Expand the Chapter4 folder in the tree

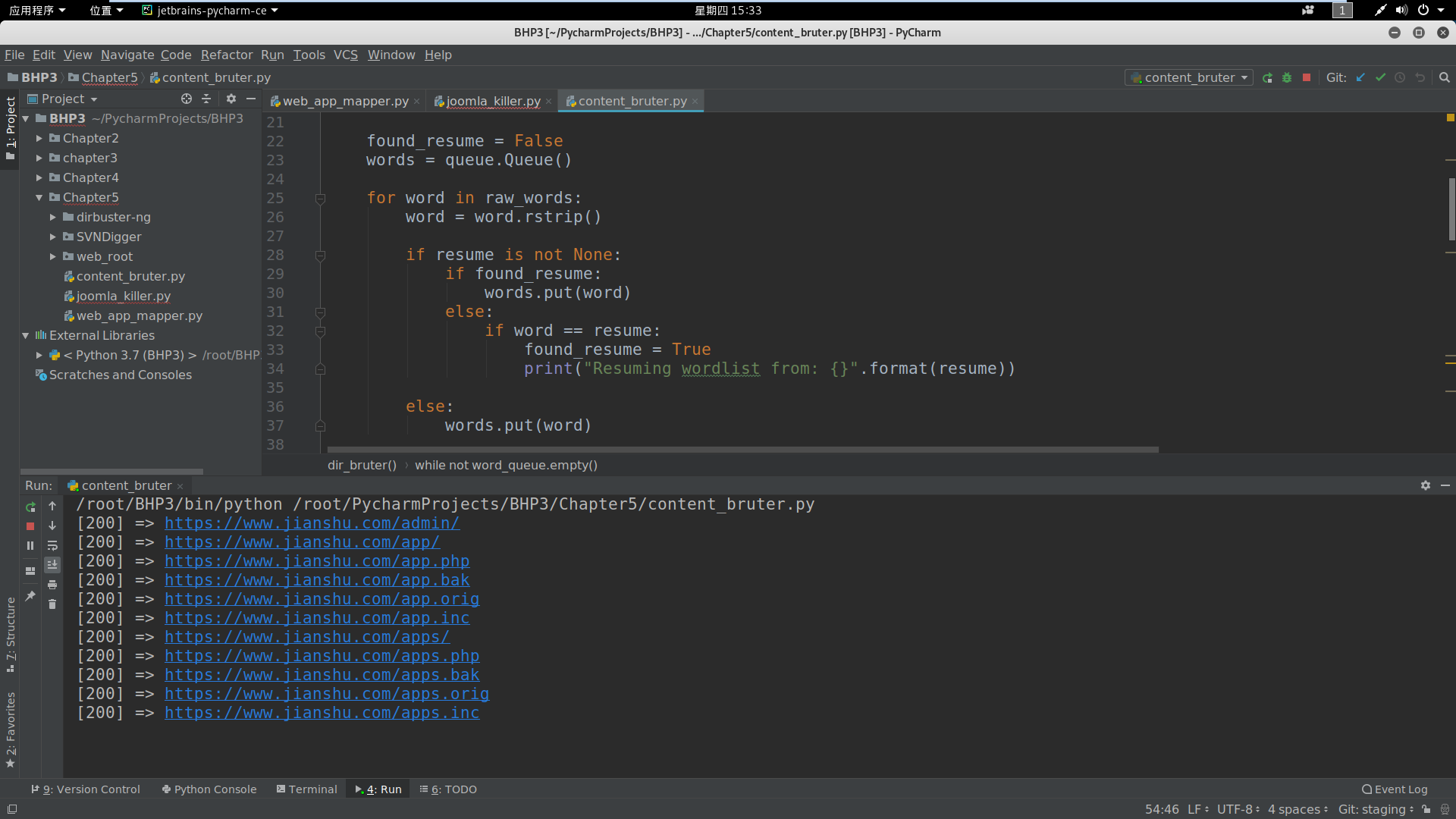(x=39, y=177)
